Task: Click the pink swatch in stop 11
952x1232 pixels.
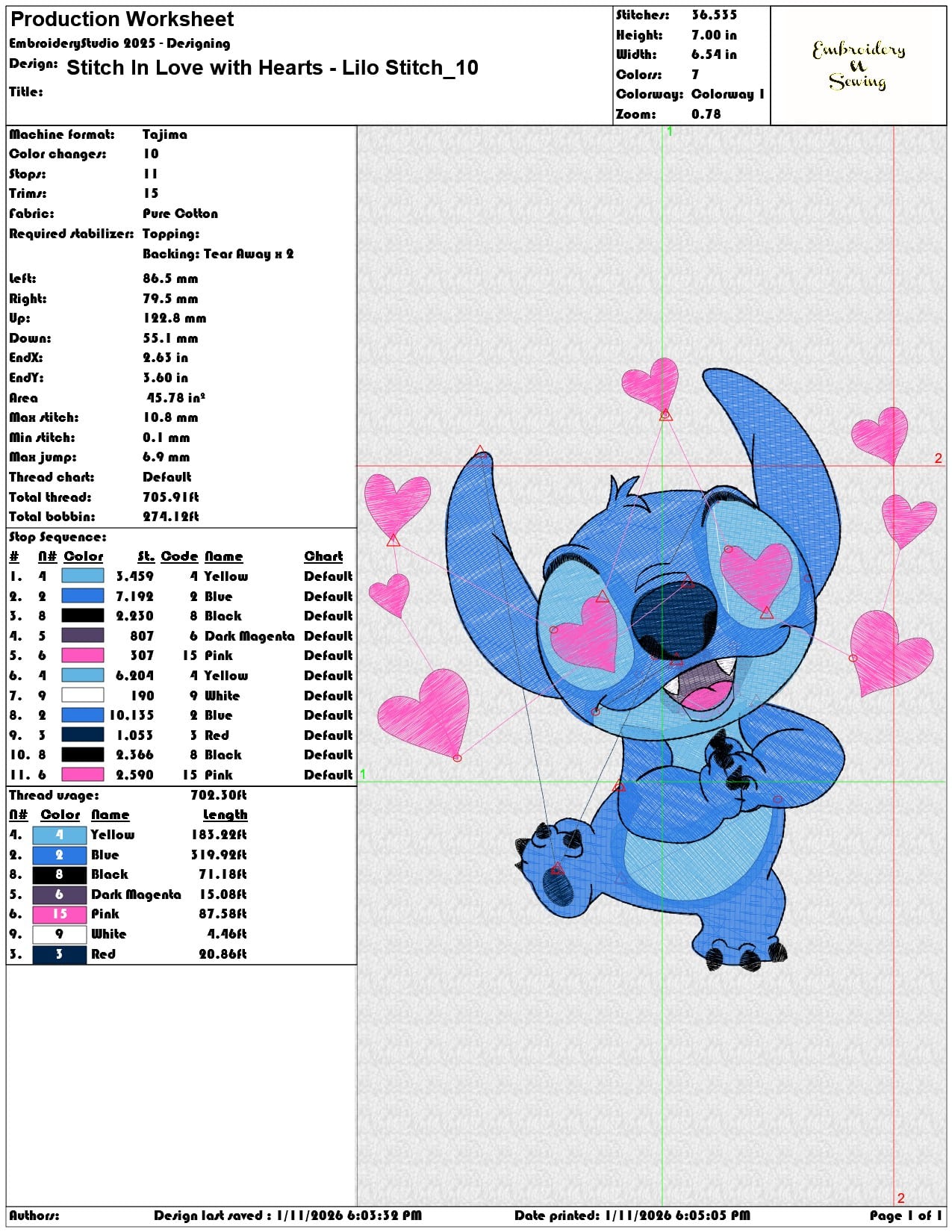Action: pyautogui.click(x=83, y=775)
